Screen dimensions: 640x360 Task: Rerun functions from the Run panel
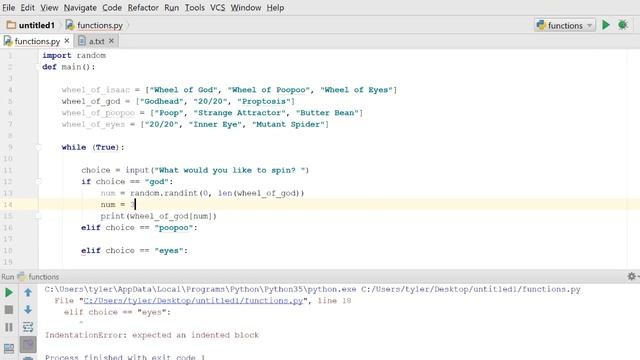click(9, 293)
